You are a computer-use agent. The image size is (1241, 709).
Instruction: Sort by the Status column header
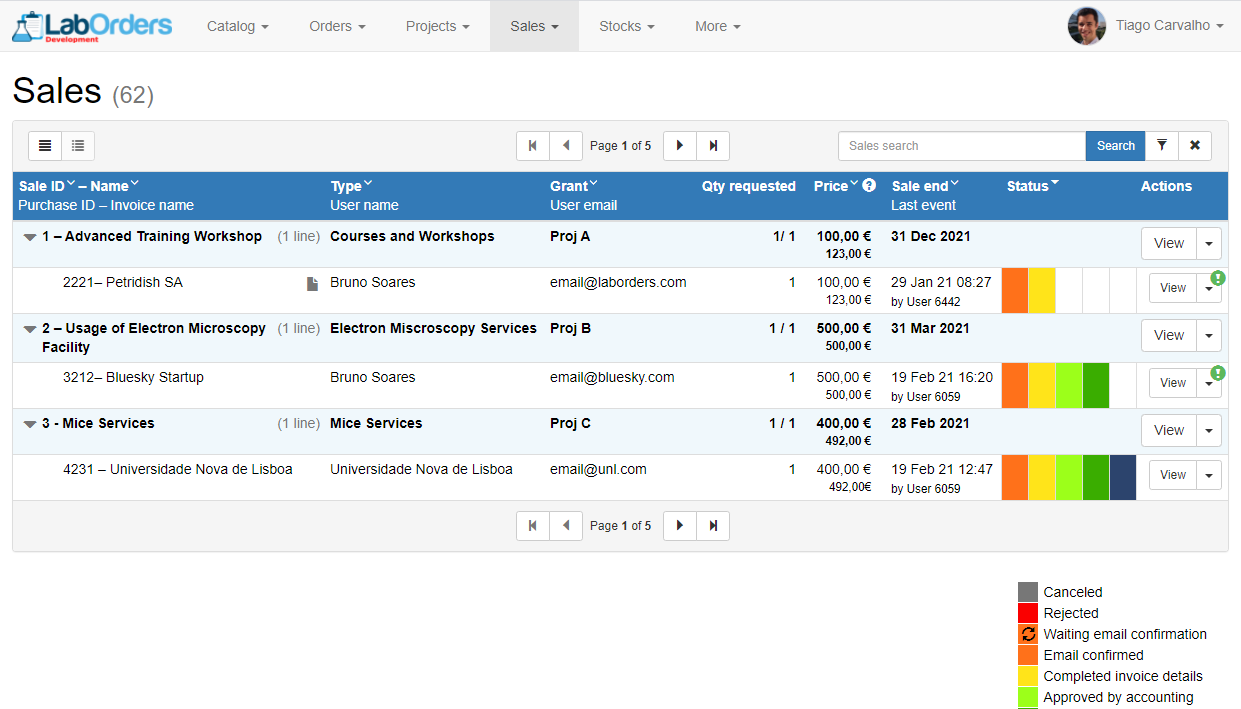coord(1033,186)
